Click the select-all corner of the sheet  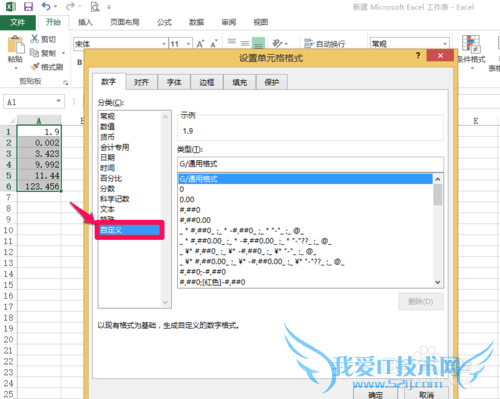(x=12, y=120)
